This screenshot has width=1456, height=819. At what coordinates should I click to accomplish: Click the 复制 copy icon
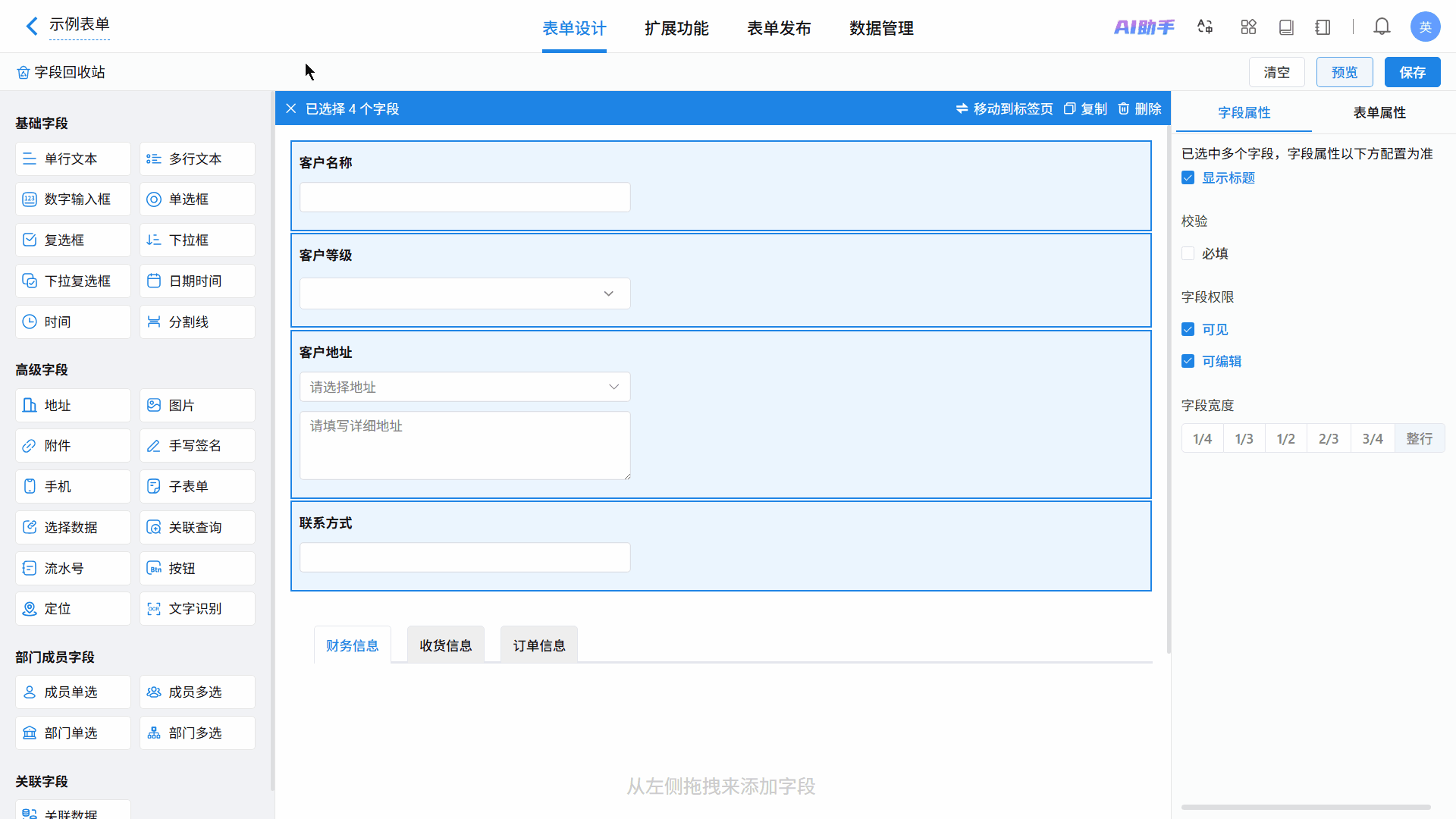tap(1069, 108)
